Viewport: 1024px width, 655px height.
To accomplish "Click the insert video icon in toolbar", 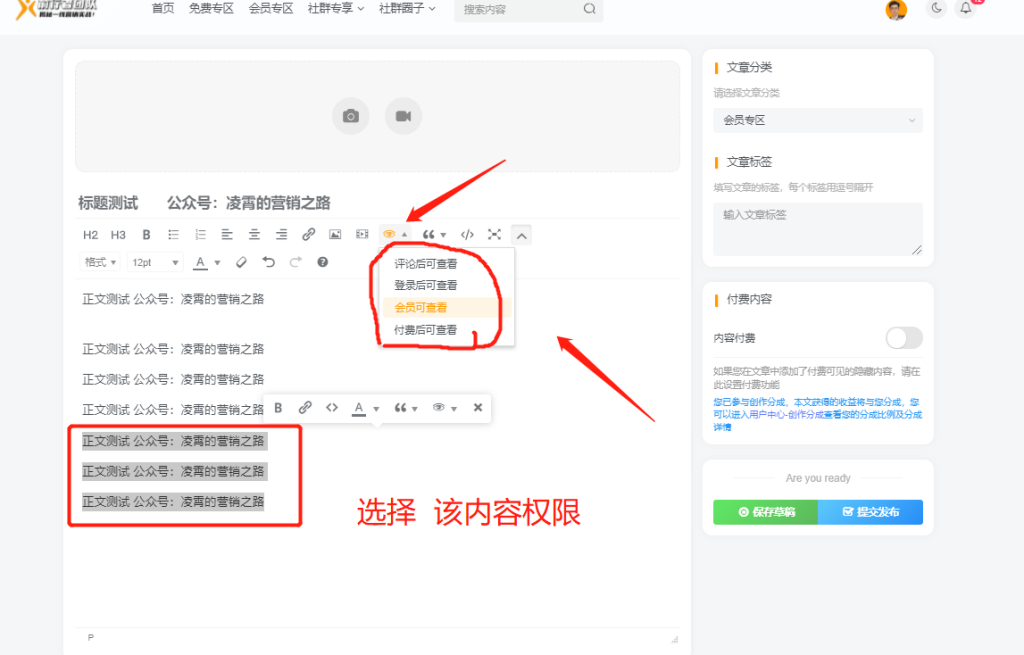I will (362, 234).
